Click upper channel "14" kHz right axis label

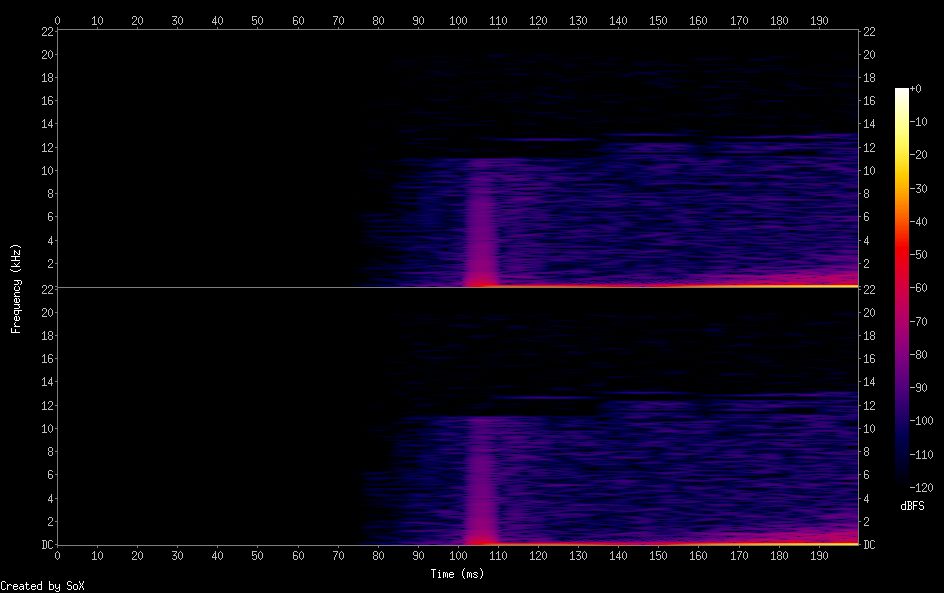coord(869,124)
